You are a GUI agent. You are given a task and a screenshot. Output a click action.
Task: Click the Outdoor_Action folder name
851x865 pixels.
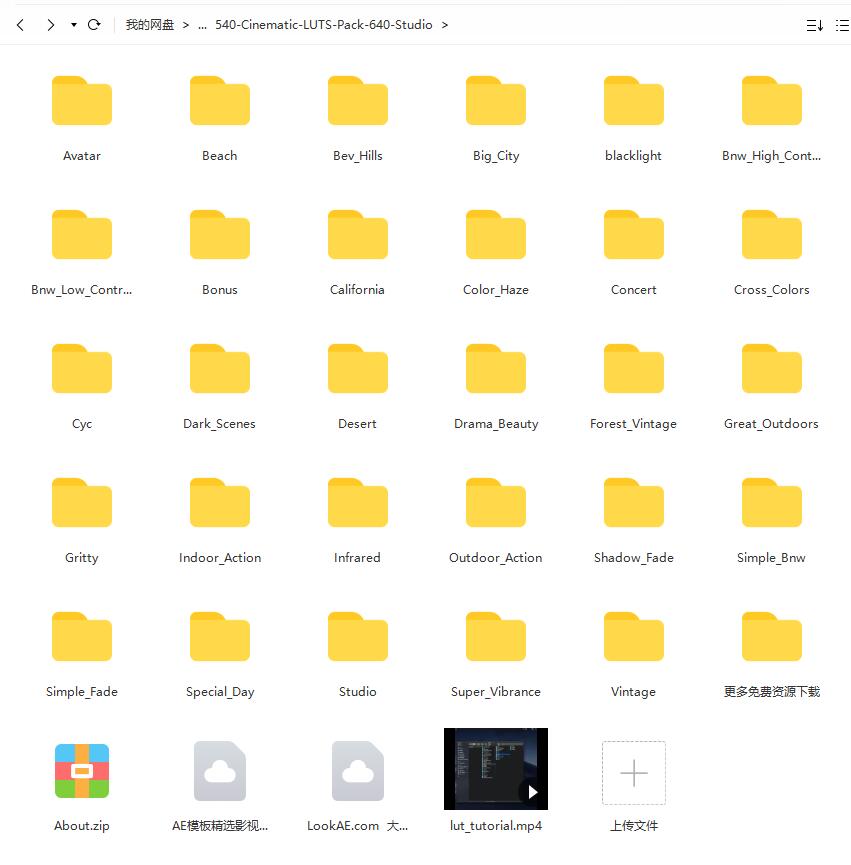[x=496, y=558]
